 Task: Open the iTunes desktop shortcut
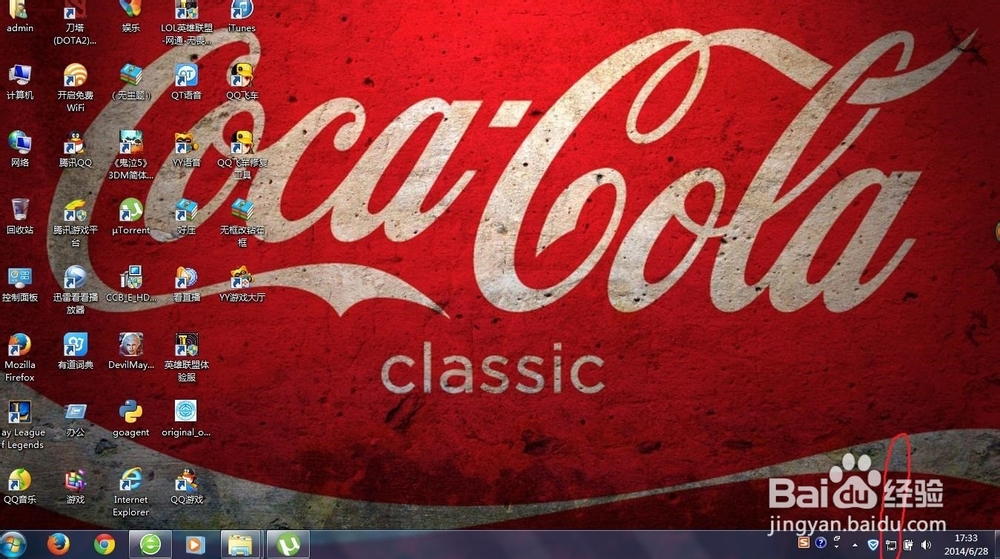coord(242,16)
